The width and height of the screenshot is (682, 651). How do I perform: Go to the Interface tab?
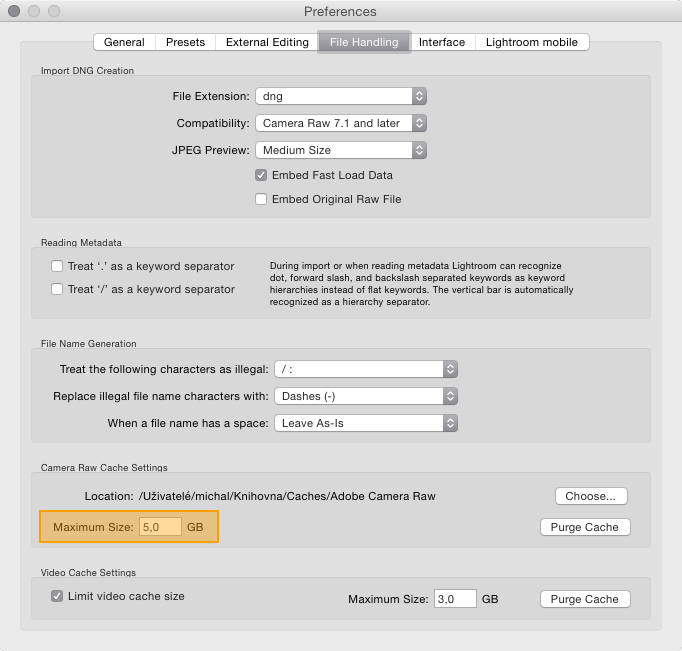[442, 42]
